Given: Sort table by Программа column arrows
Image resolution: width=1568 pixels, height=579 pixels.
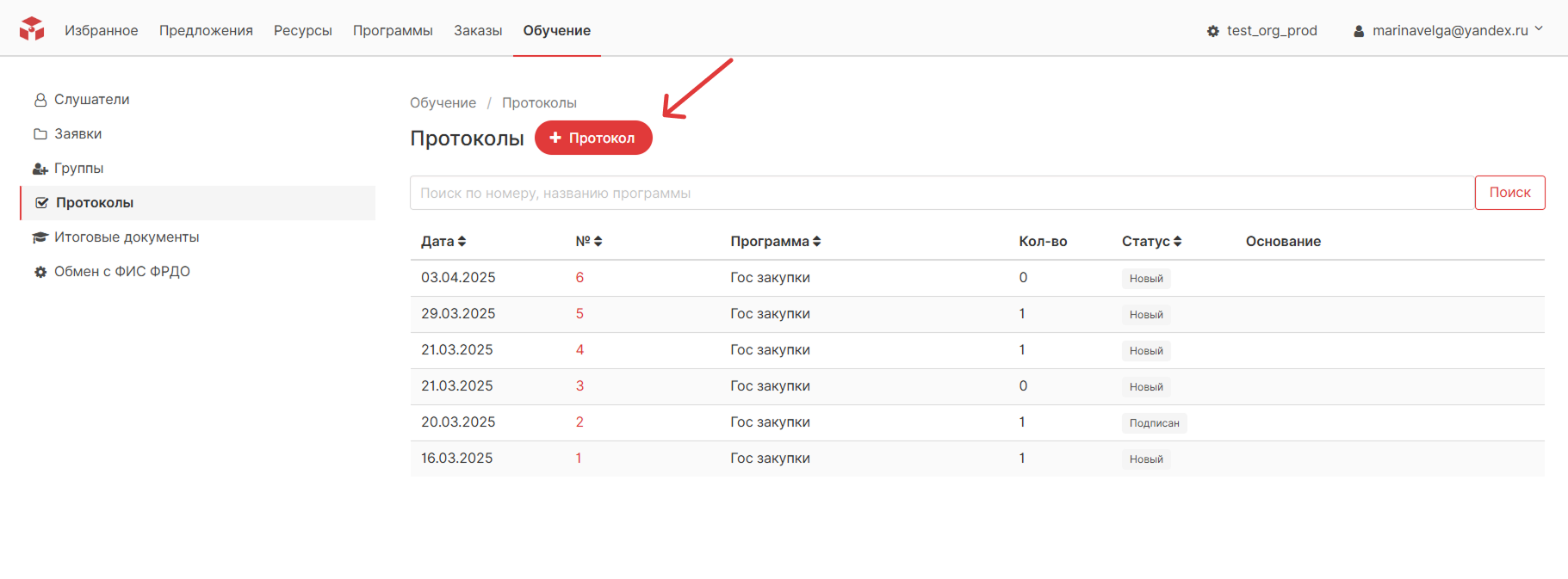Looking at the screenshot, I should point(816,242).
